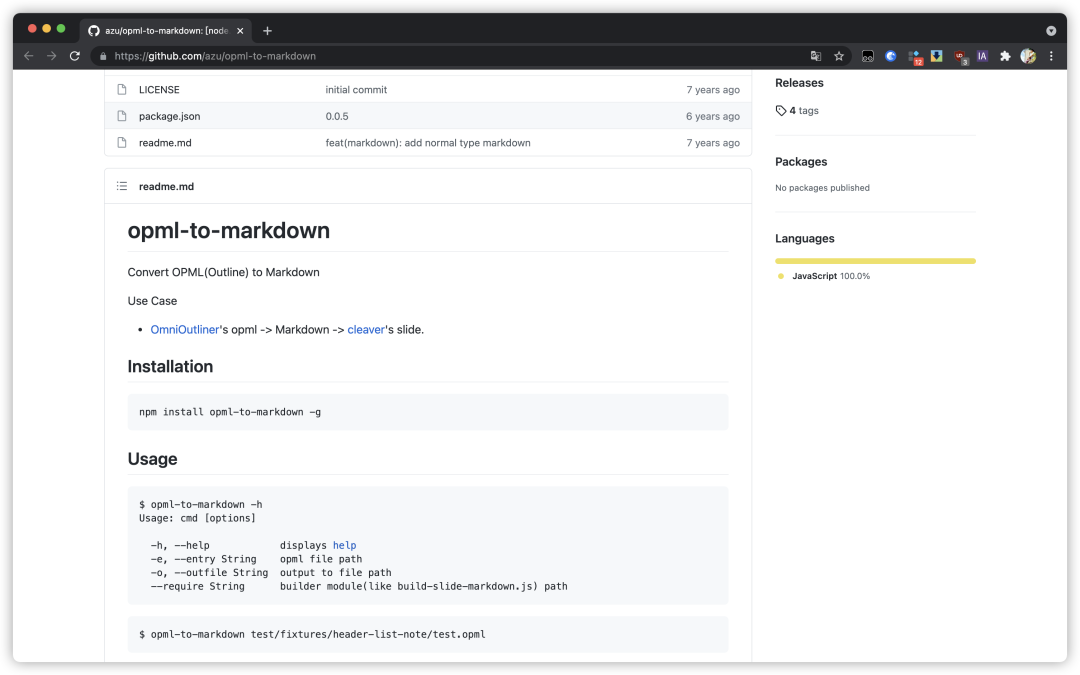This screenshot has width=1080, height=675.
Task: Click the back navigation arrow
Action: tap(27, 56)
